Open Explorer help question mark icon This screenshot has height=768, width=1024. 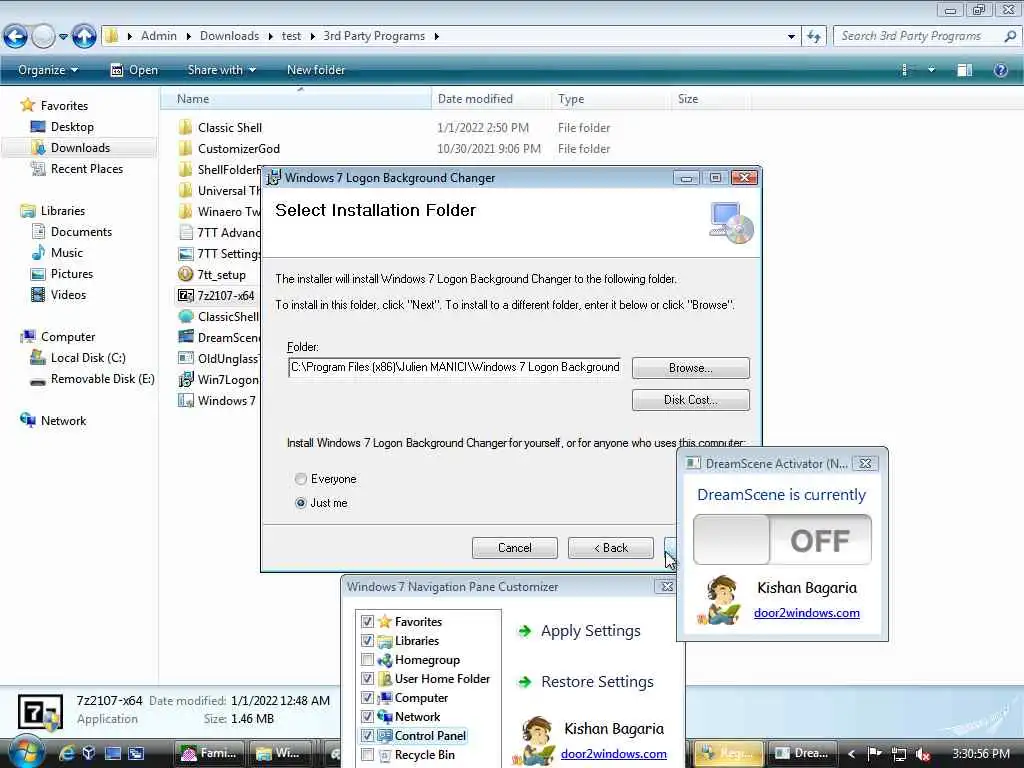tap(1000, 70)
